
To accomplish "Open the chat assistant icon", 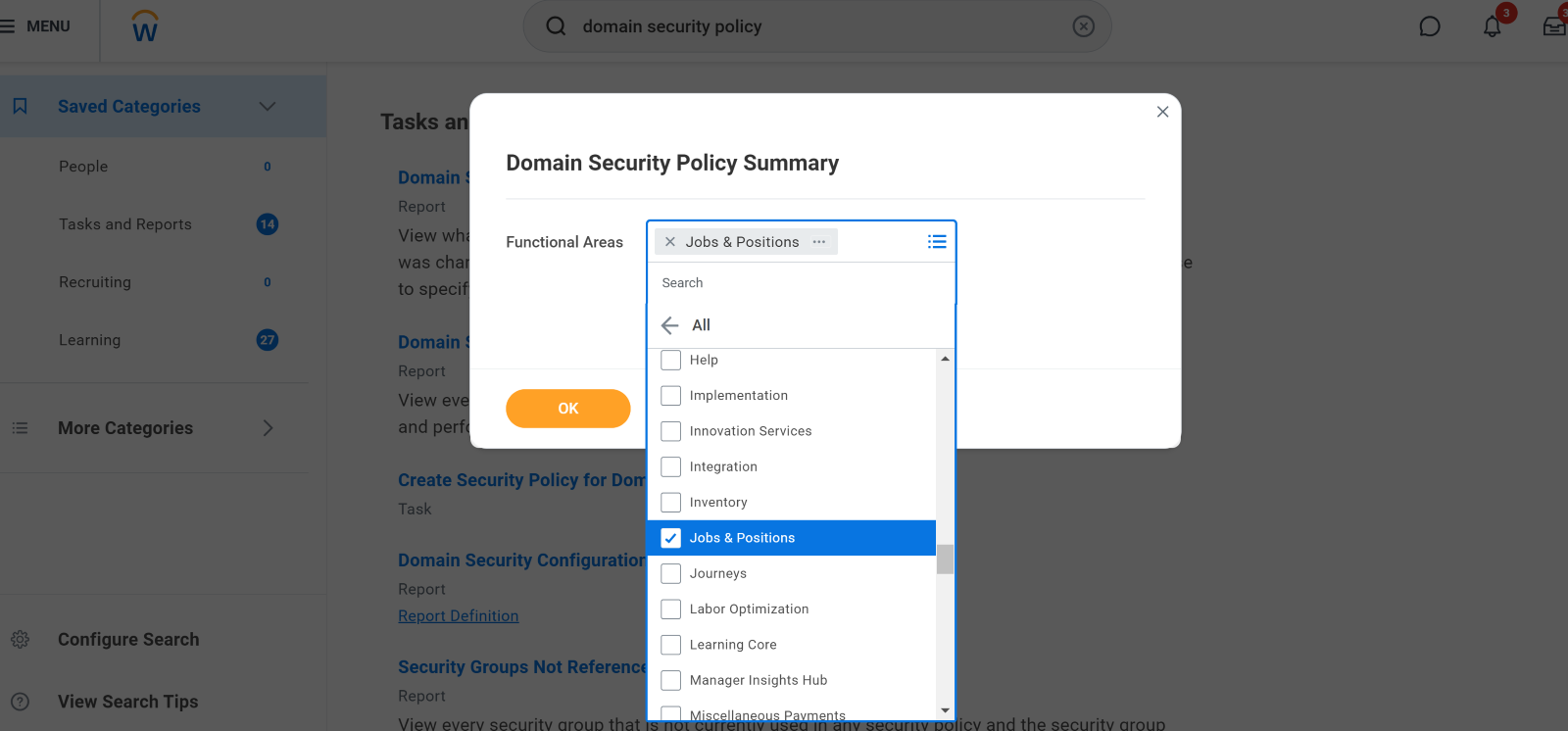I will [1430, 26].
